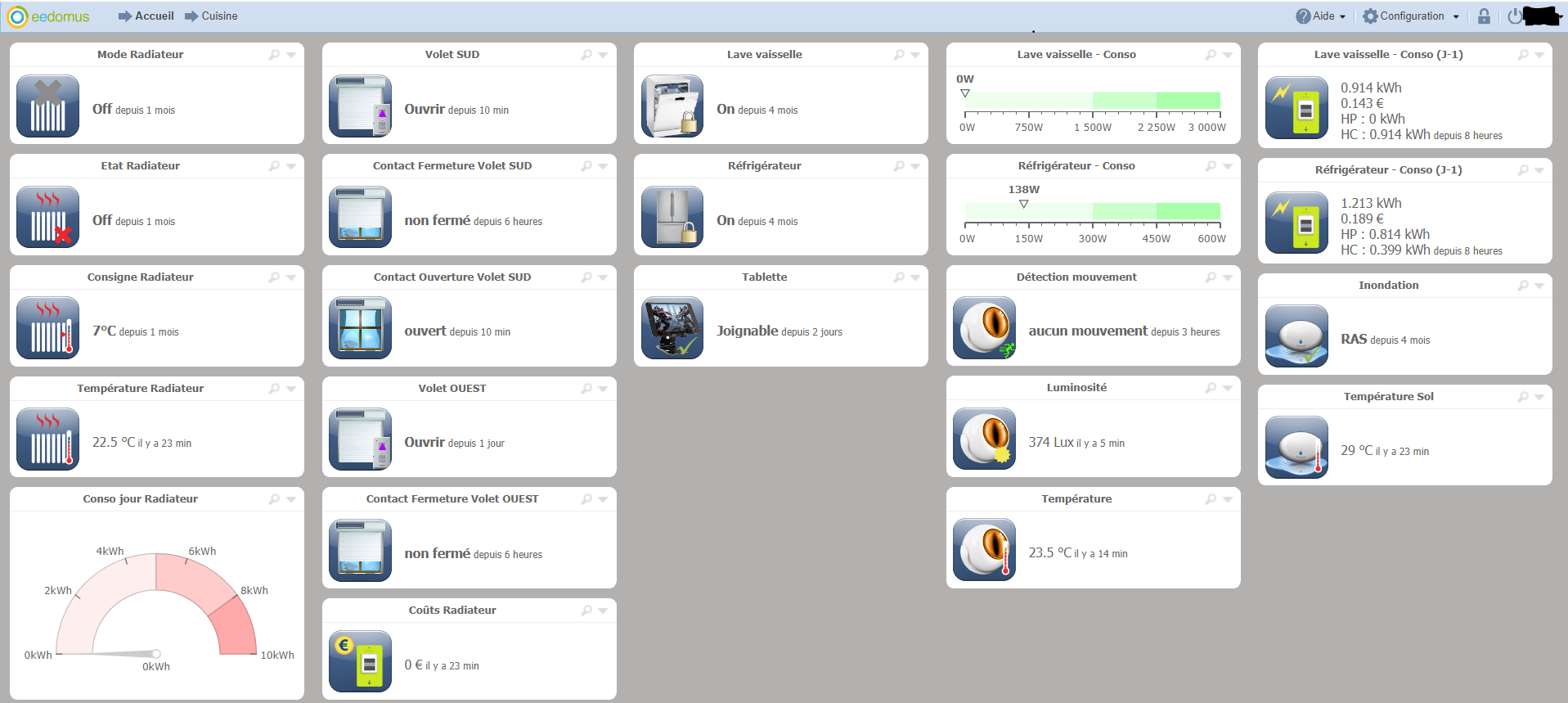Viewport: 1568px width, 703px height.
Task: Click the Réfrigérateur - Conso power gauge bar
Action: click(1092, 211)
